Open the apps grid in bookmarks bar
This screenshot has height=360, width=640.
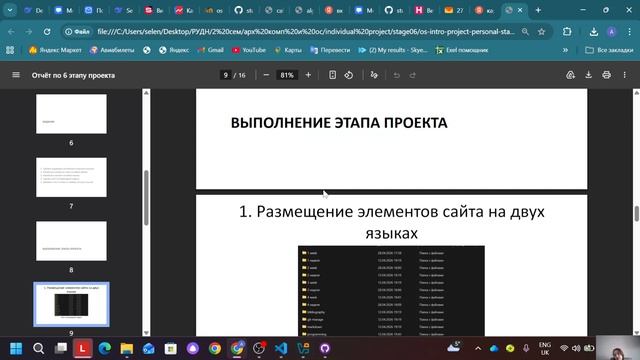coord(10,50)
